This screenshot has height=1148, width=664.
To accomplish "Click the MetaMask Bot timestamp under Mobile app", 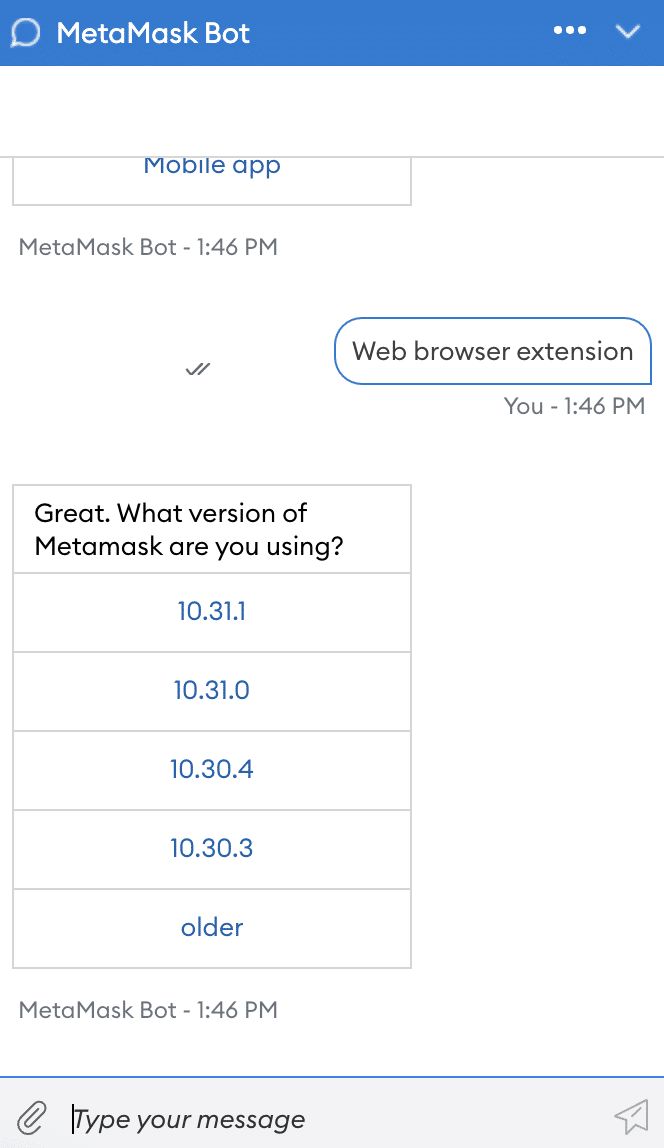I will (148, 247).
